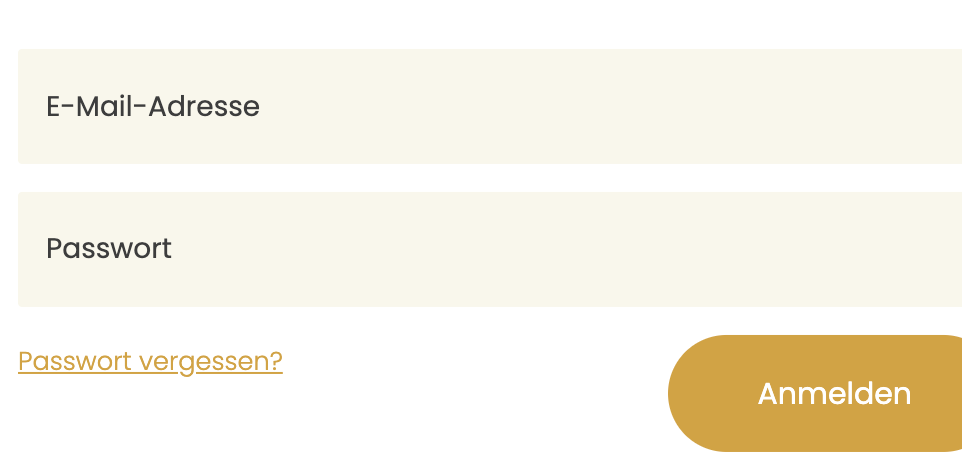962x474 pixels.
Task: Select the link below the Passwort field
Action: (x=150, y=361)
